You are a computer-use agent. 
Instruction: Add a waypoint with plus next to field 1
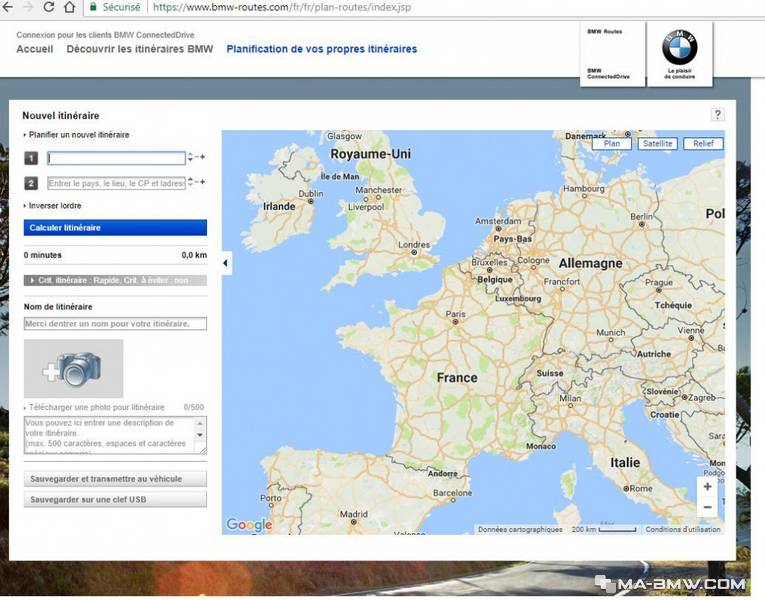tap(202, 157)
